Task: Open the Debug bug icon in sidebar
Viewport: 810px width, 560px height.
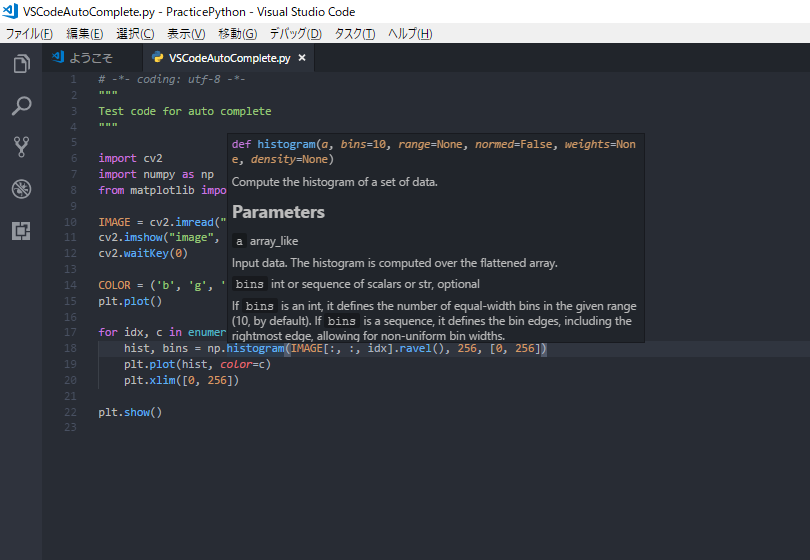Action: [21, 189]
